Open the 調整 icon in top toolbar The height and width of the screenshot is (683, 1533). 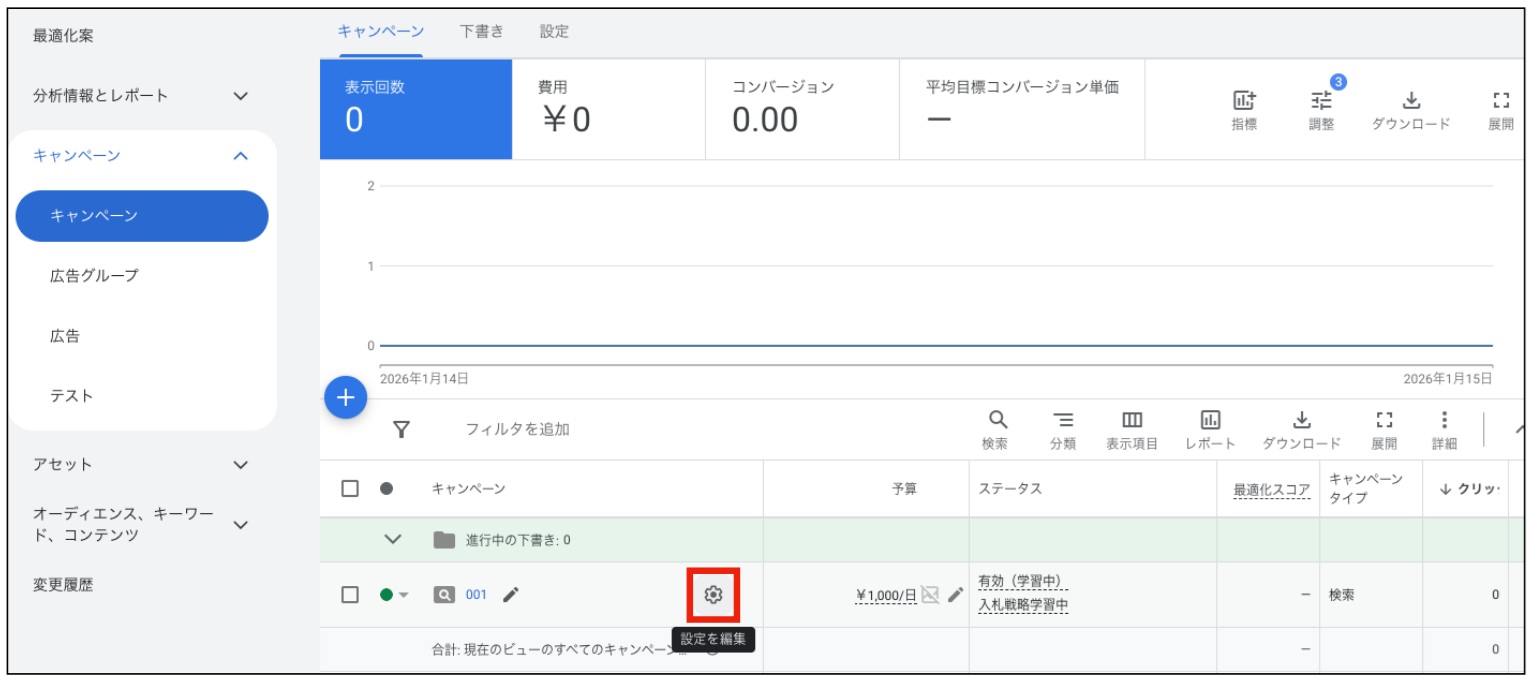[x=1322, y=101]
